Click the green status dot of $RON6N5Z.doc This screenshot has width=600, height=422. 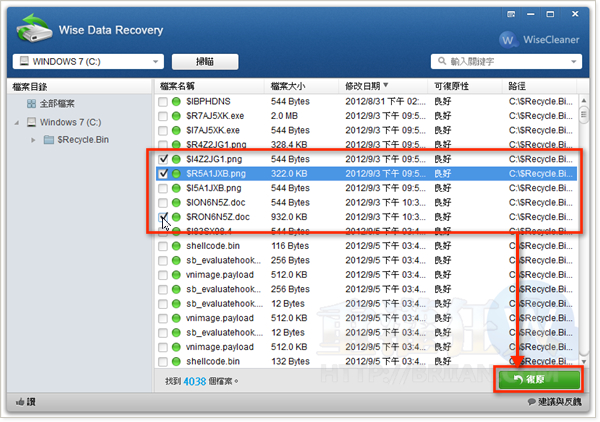point(176,217)
